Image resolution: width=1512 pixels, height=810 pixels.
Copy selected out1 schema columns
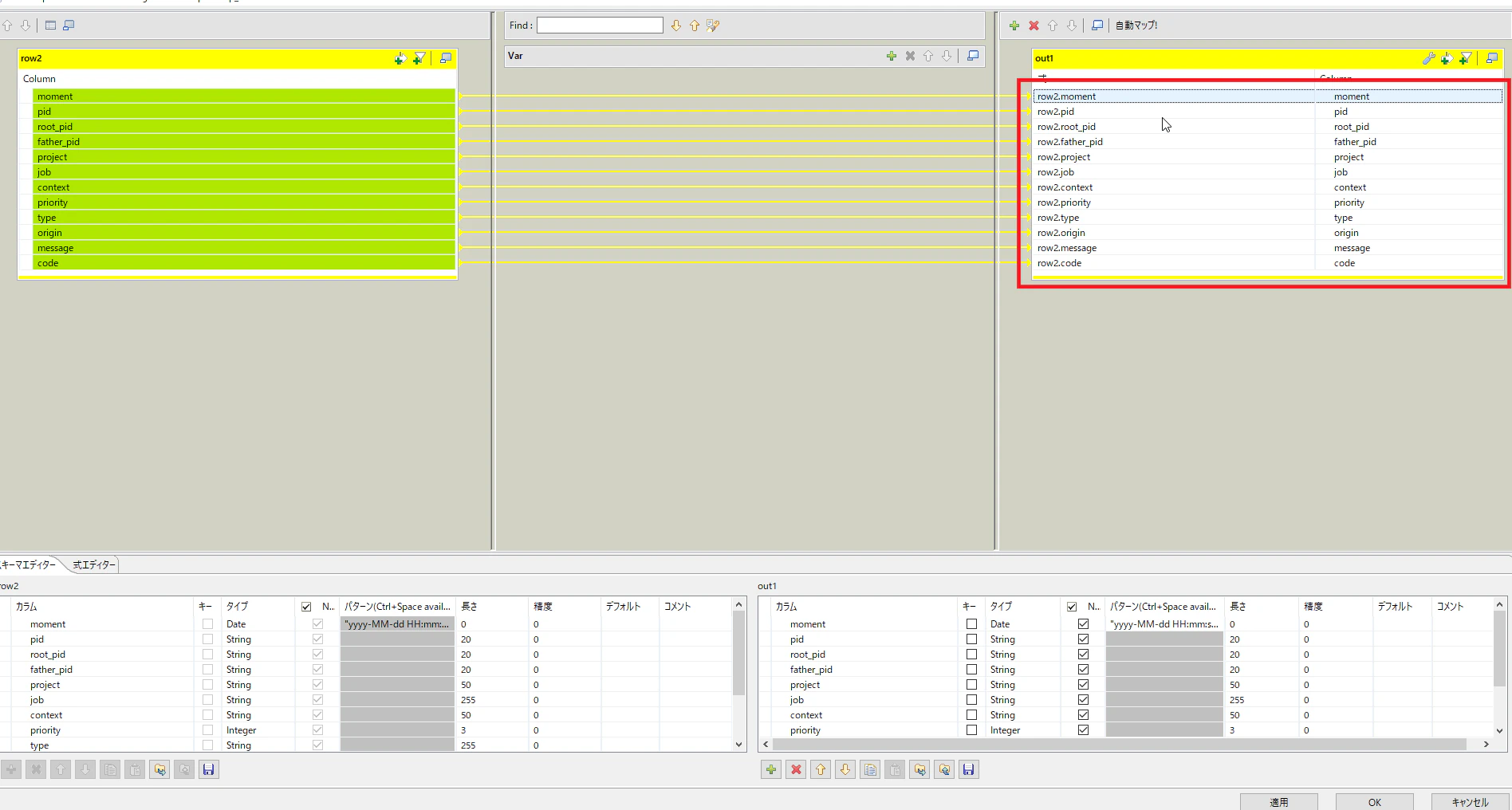[x=870, y=769]
